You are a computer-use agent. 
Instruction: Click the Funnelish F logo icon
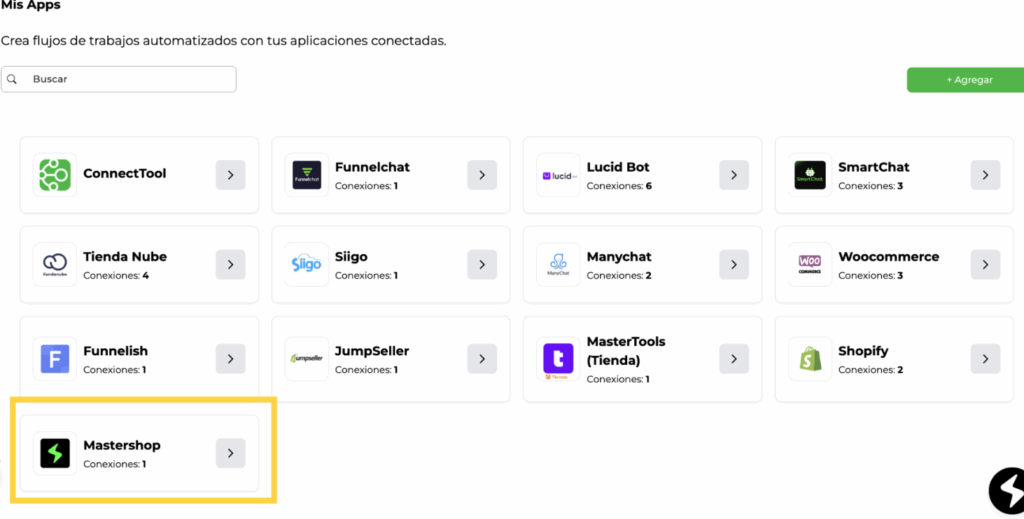tap(54, 359)
